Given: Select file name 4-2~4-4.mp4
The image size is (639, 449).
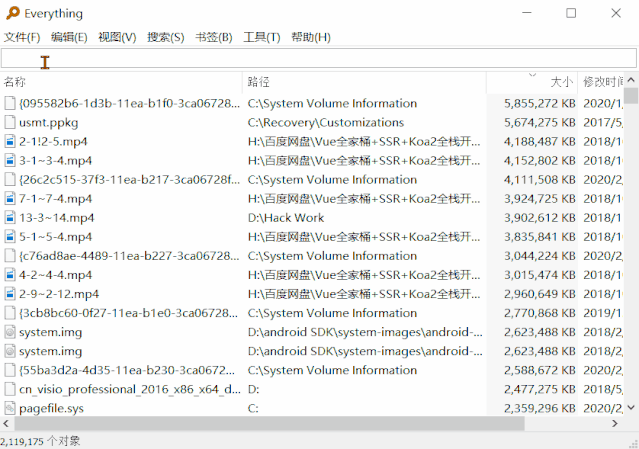Looking at the screenshot, I should 55,275.
